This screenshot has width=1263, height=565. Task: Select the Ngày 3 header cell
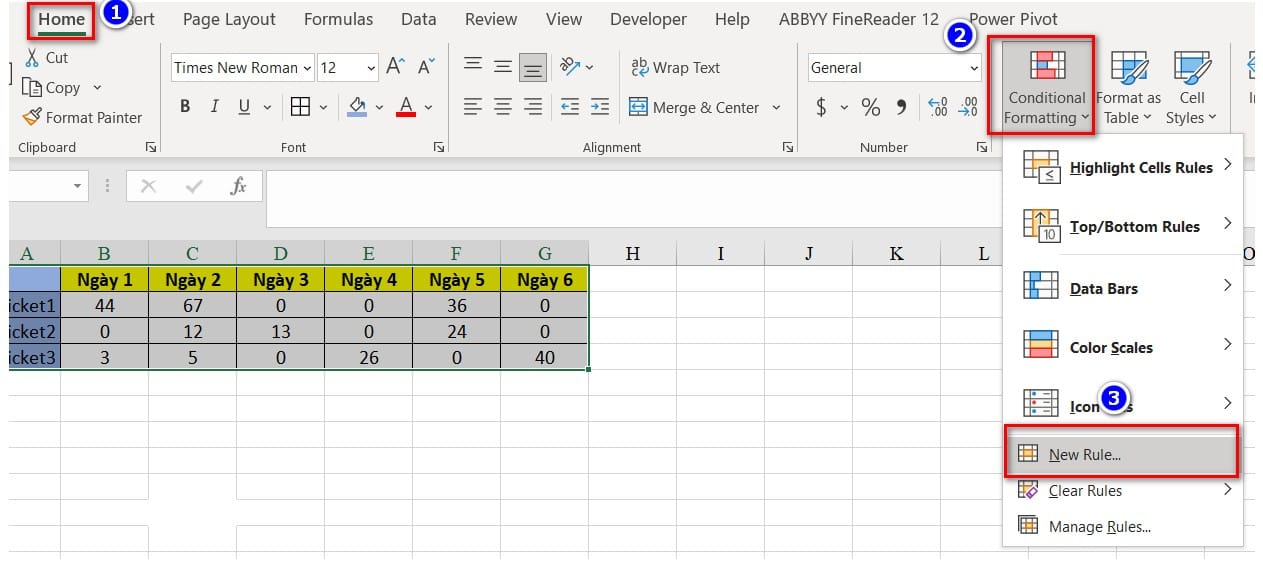pyautogui.click(x=280, y=279)
